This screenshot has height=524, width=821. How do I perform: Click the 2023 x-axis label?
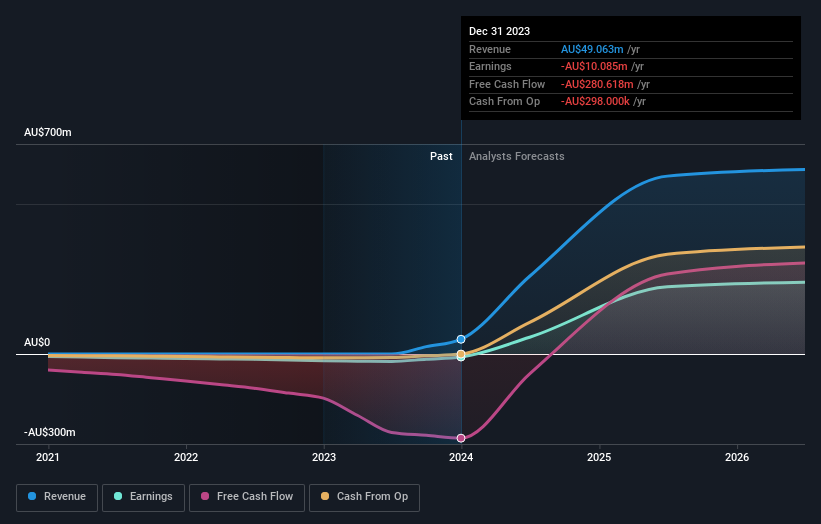tap(324, 458)
